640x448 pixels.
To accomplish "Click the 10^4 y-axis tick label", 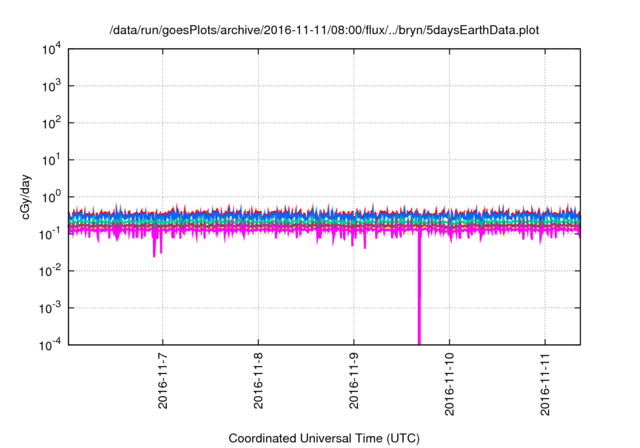I will click(x=51, y=50).
